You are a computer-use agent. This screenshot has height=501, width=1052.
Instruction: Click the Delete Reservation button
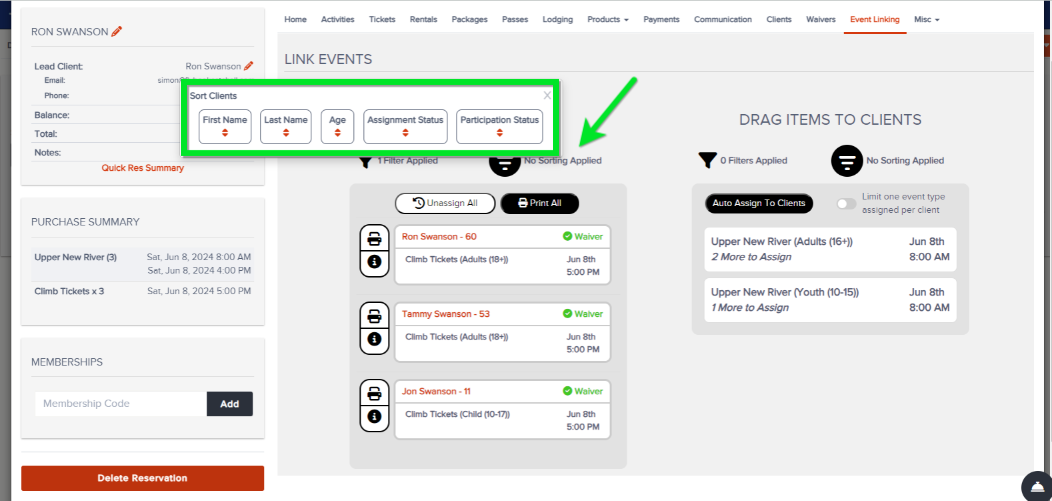coord(142,478)
